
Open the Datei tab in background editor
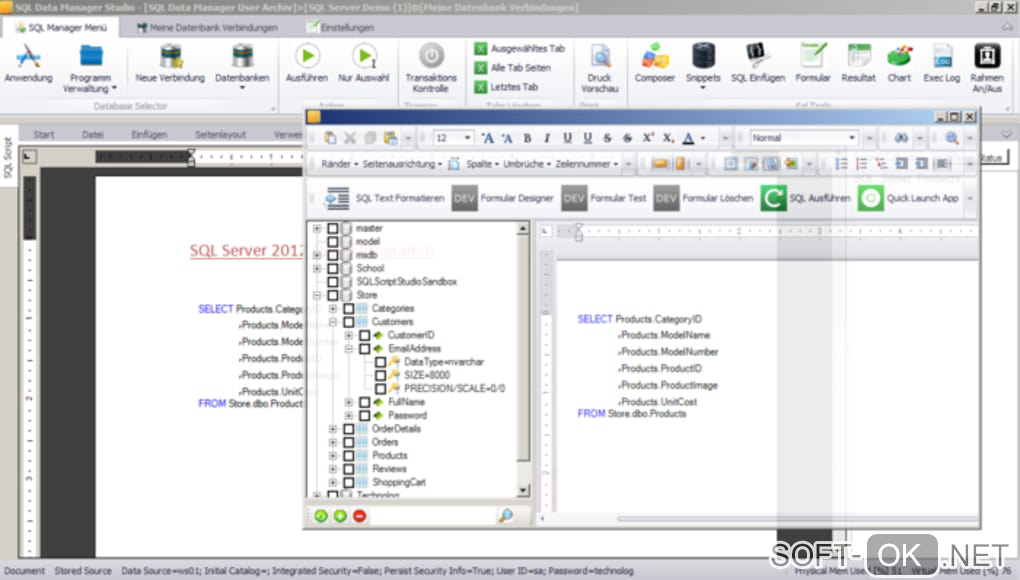(x=92, y=135)
